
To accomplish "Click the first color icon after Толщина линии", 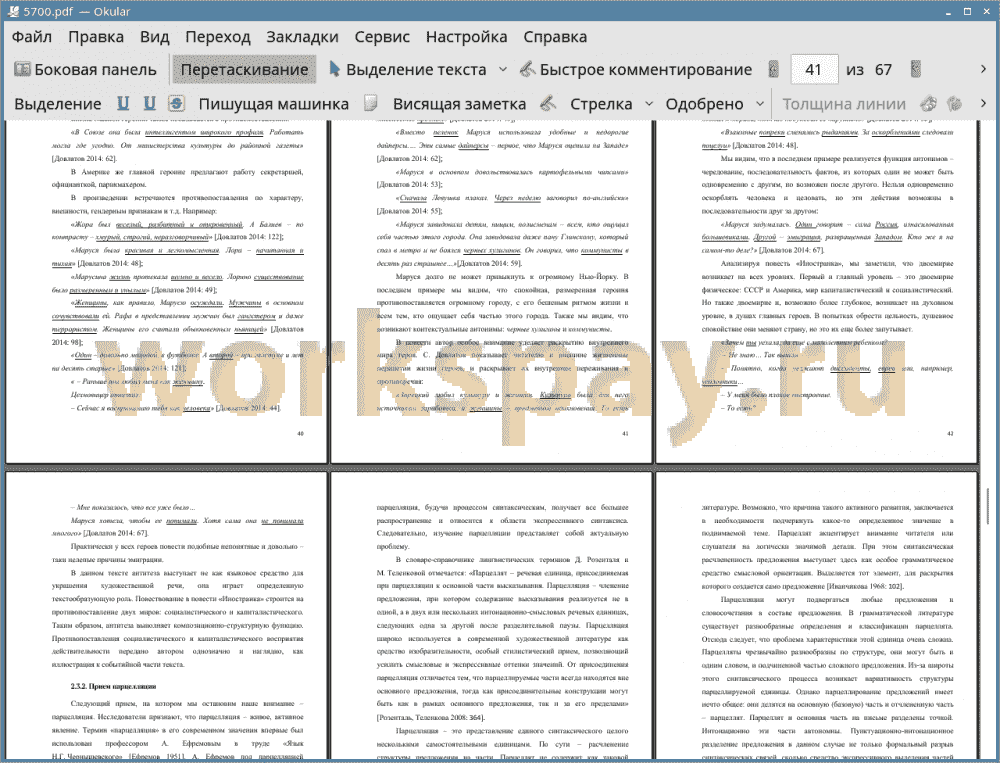I will click(929, 103).
